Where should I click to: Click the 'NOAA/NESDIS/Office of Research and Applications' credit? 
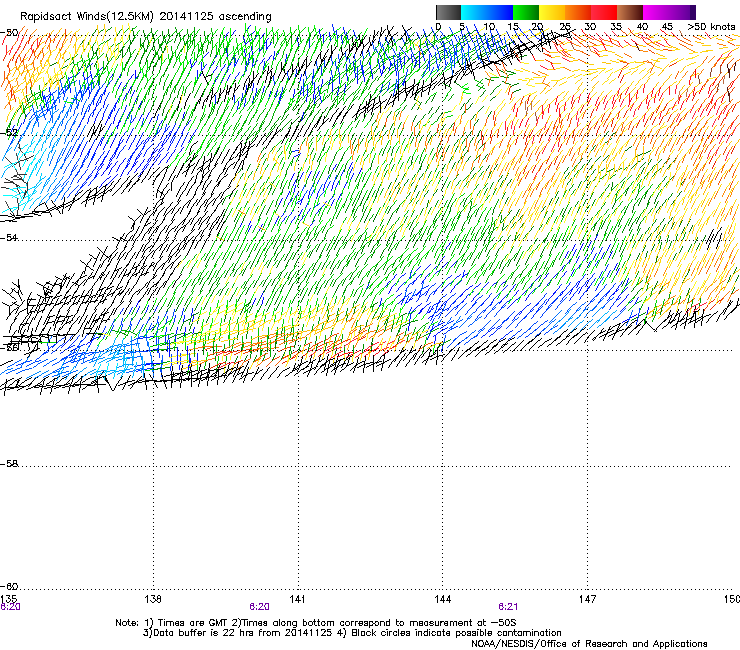[x=589, y=644]
